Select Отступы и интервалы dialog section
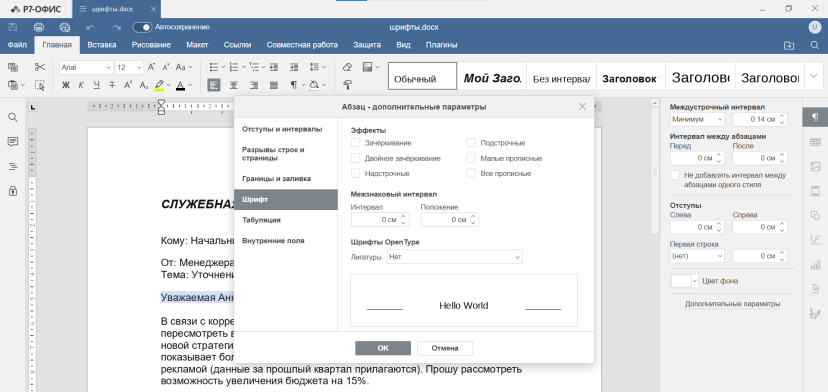828x392 pixels. (286, 129)
